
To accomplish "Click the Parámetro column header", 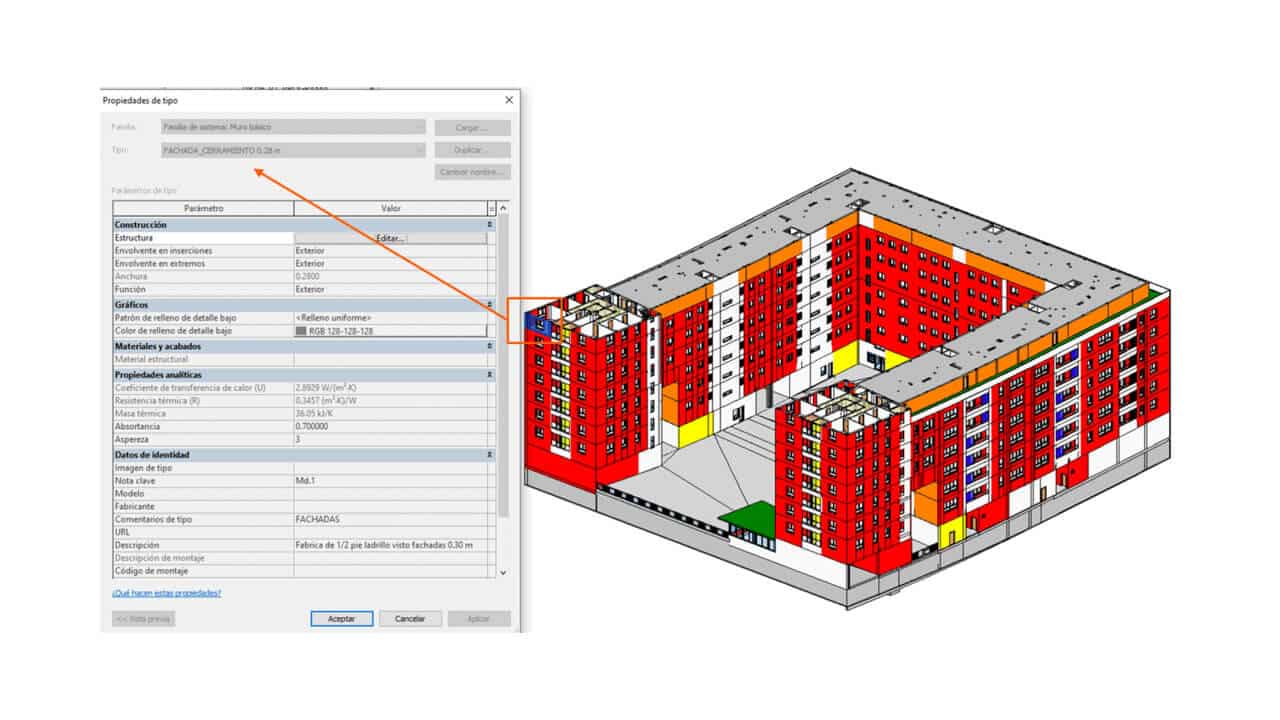I will 203,208.
